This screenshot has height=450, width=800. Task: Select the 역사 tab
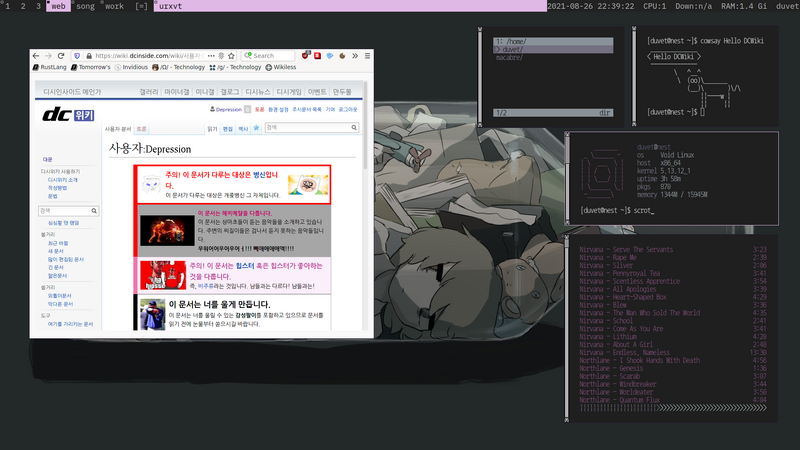point(243,129)
